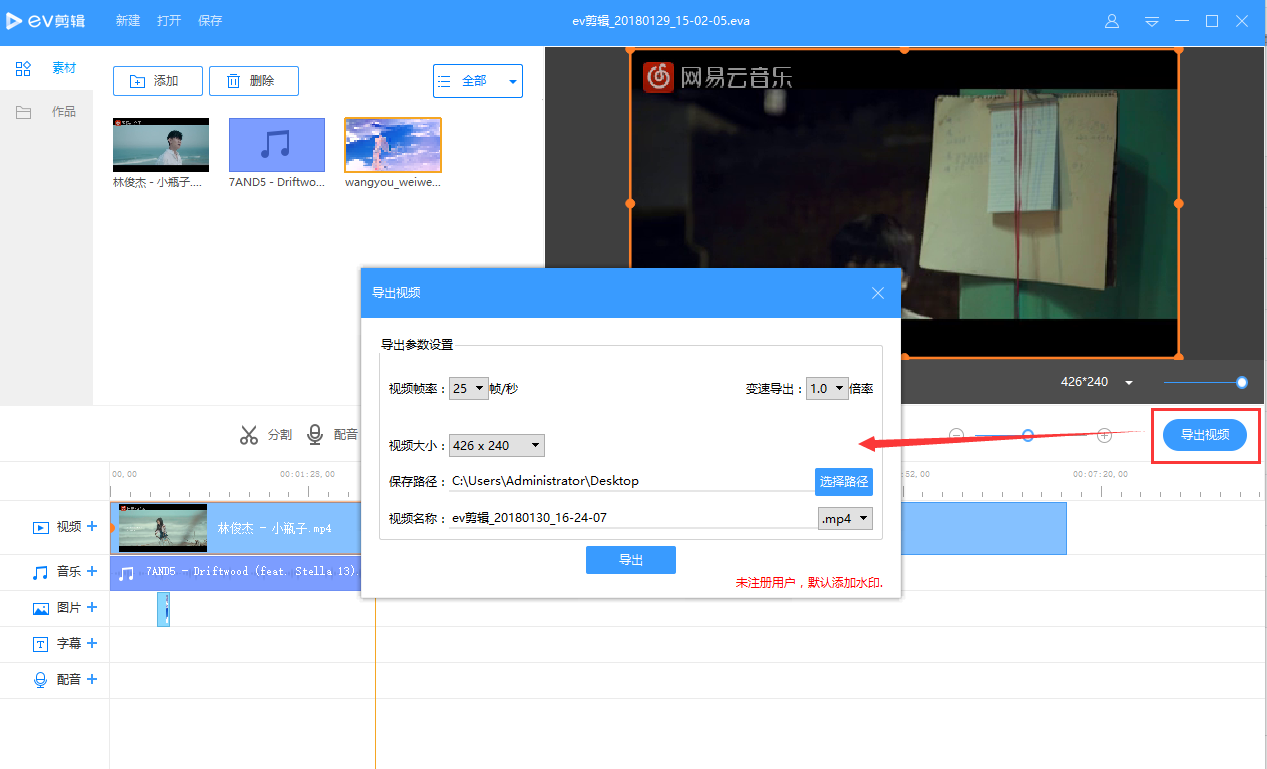Open the .mp4 format dropdown
This screenshot has height=769, width=1267.
(846, 519)
